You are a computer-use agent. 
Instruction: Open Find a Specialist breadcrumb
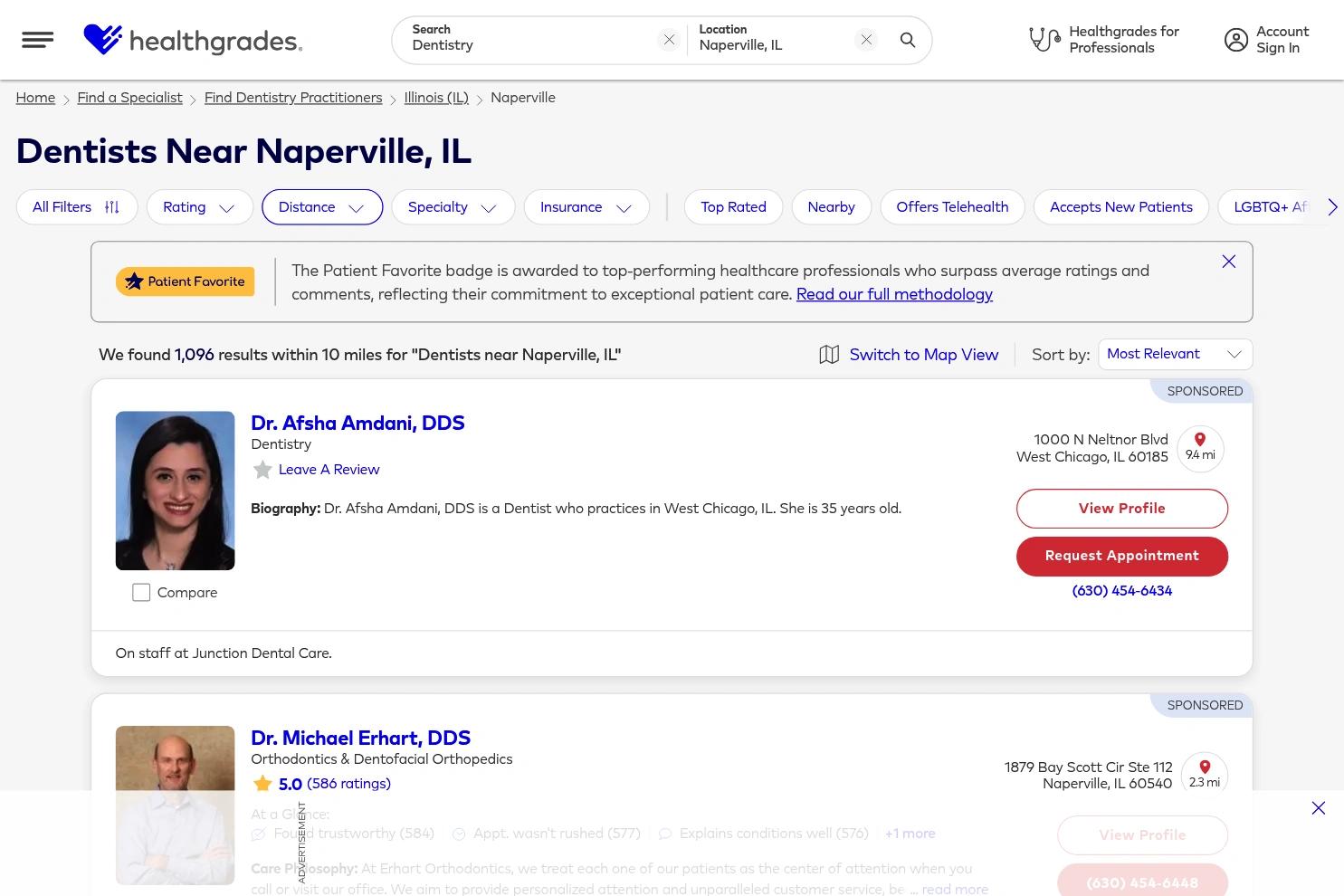tap(129, 98)
